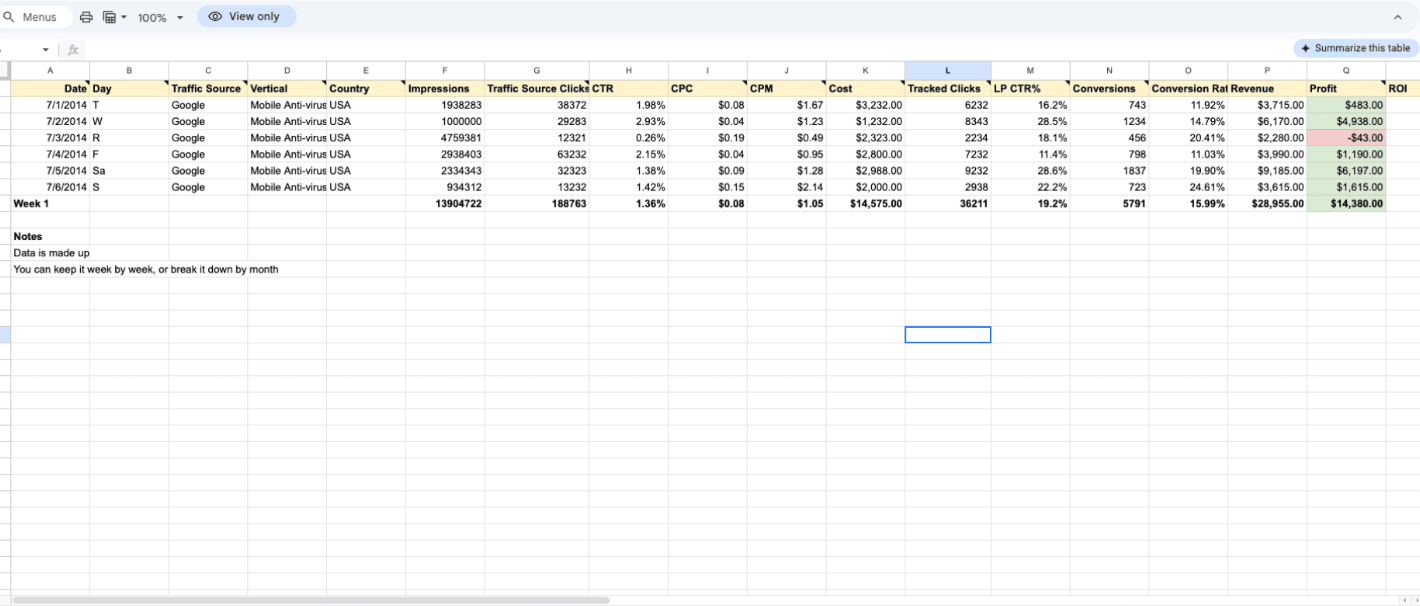Open the filter views dropdown icon
Viewport: 1420px width, 606px height.
pyautogui.click(x=115, y=17)
